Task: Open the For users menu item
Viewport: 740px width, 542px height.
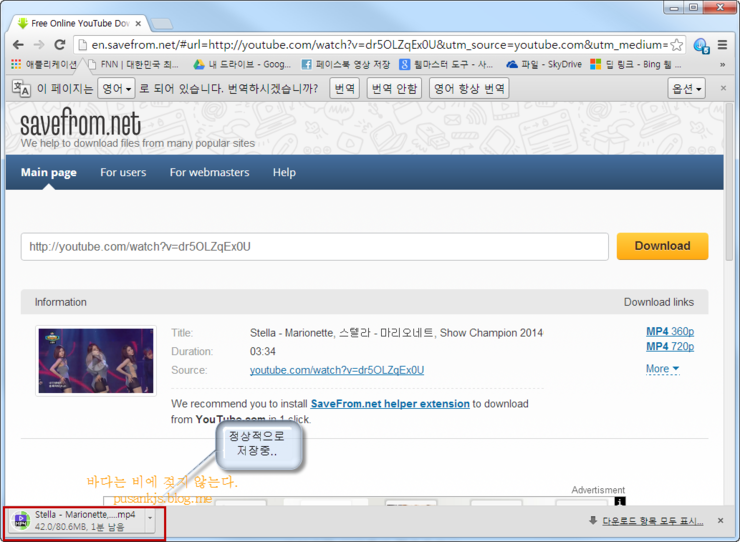Action: coord(123,172)
